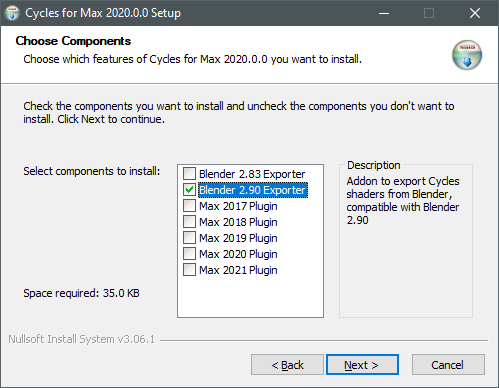Select the Max 2020 Plugin checkbox
Viewport: 499px width, 388px height.
coord(189,254)
